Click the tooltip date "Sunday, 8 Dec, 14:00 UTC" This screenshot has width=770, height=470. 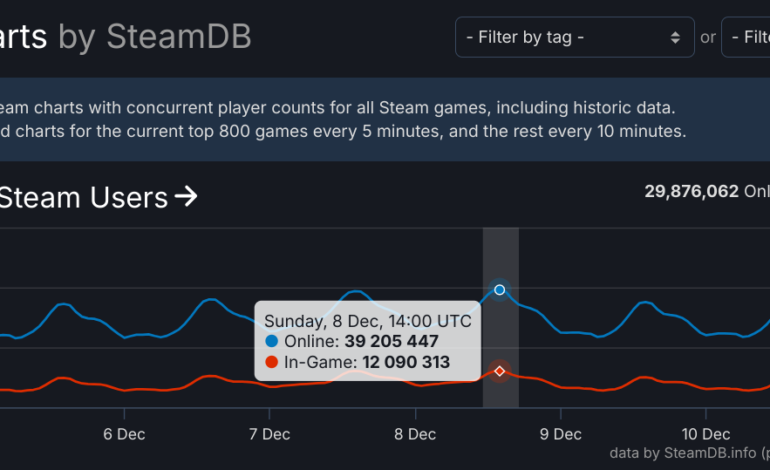(x=368, y=321)
